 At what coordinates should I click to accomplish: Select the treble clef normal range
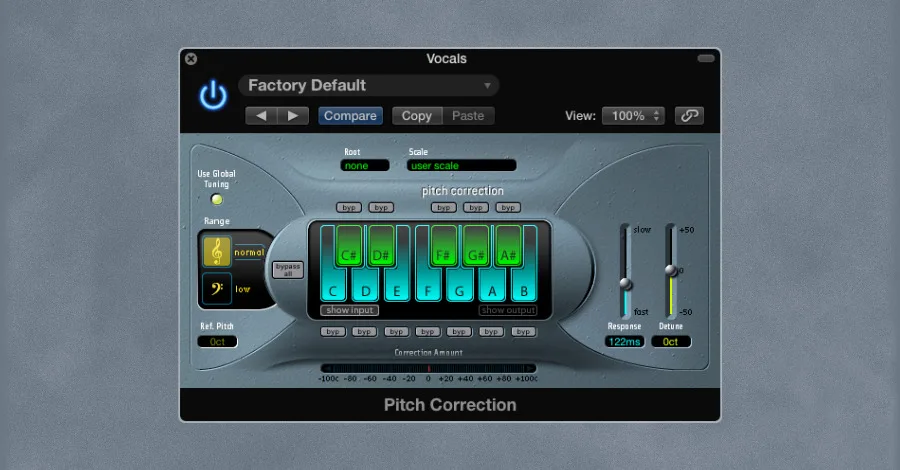[x=217, y=251]
